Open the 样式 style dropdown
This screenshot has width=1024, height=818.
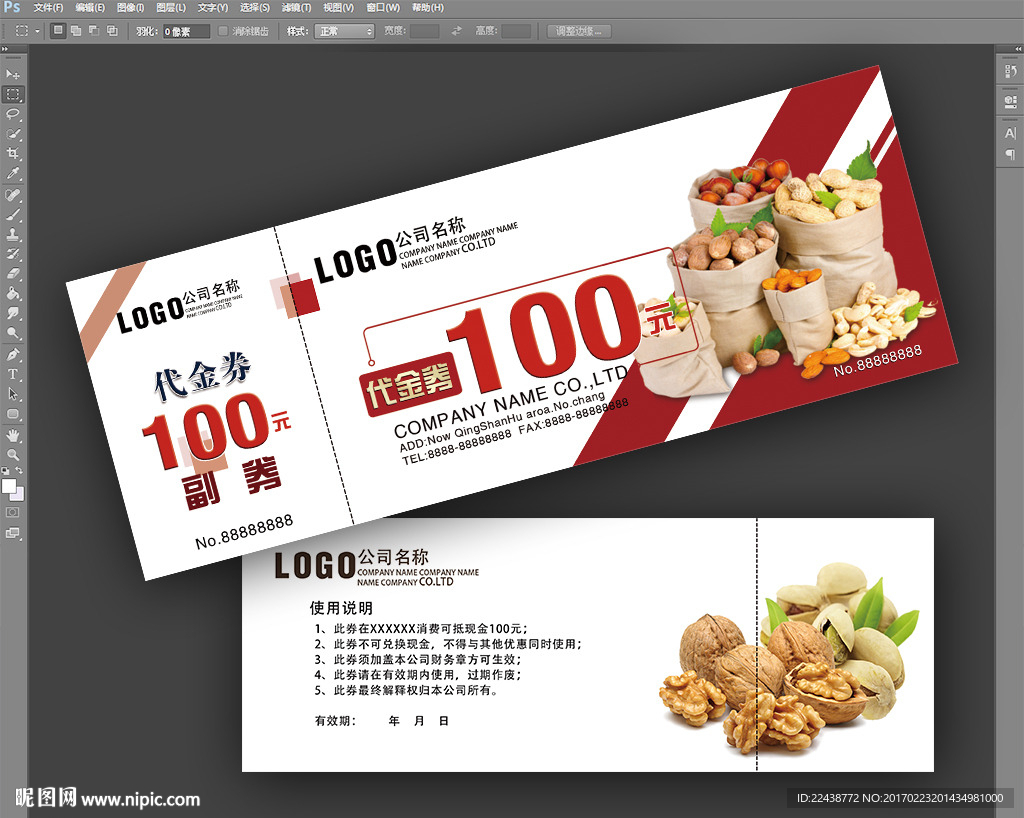[x=344, y=31]
